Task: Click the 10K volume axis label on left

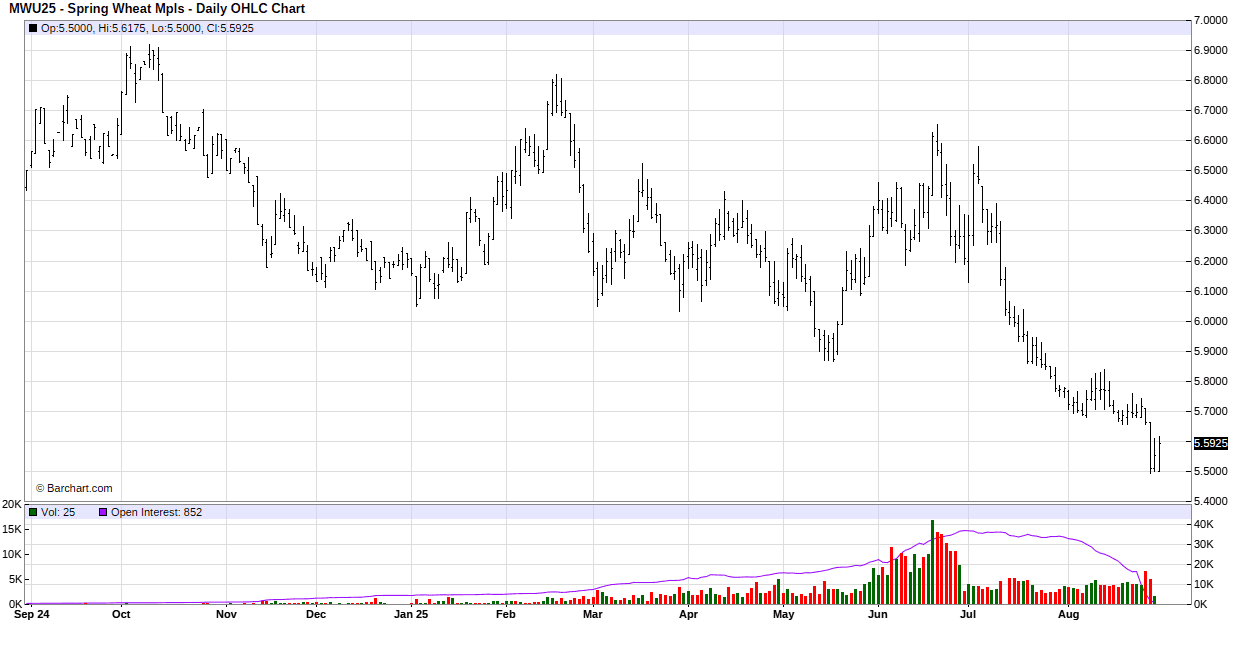Action: pos(12,554)
